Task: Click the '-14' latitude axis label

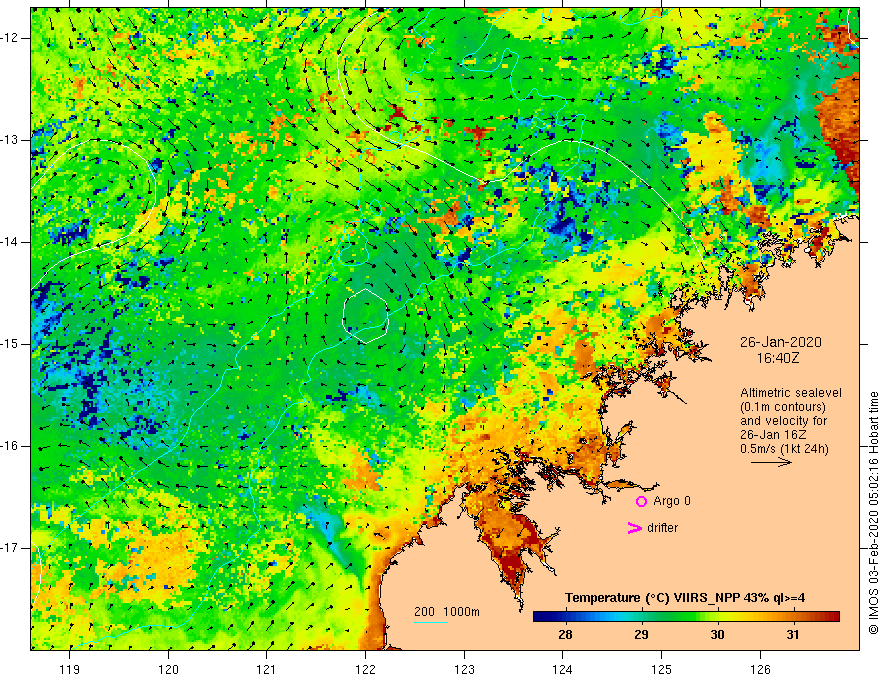Action: click(x=11, y=242)
